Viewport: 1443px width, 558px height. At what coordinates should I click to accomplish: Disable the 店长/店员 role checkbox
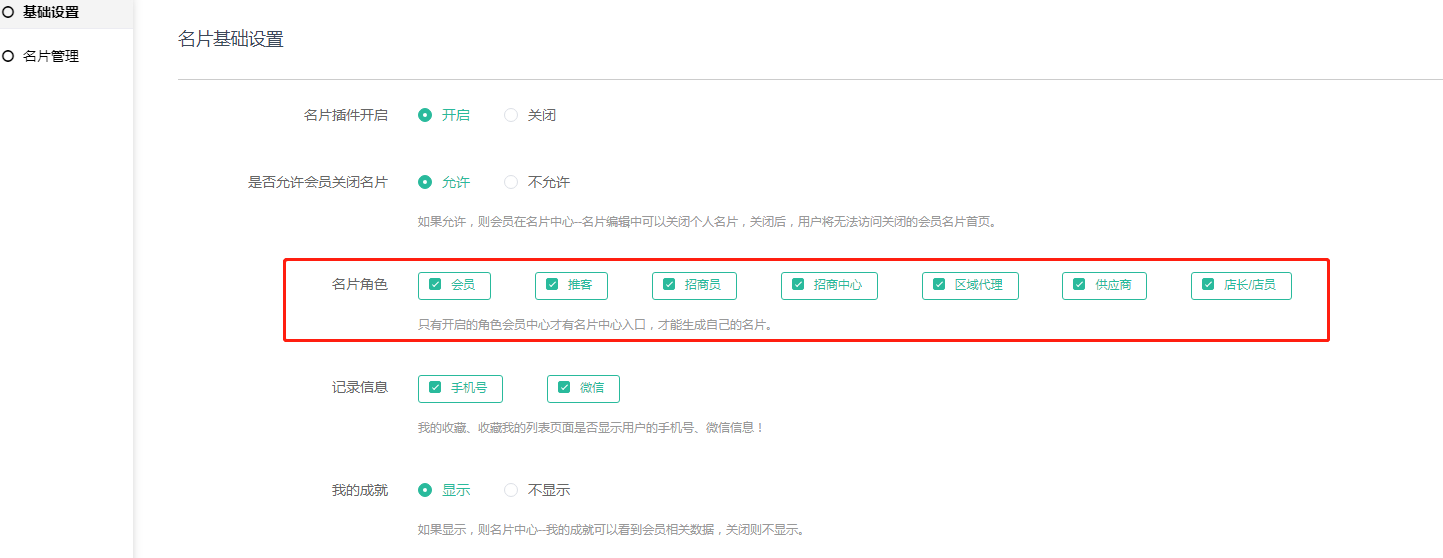1208,284
